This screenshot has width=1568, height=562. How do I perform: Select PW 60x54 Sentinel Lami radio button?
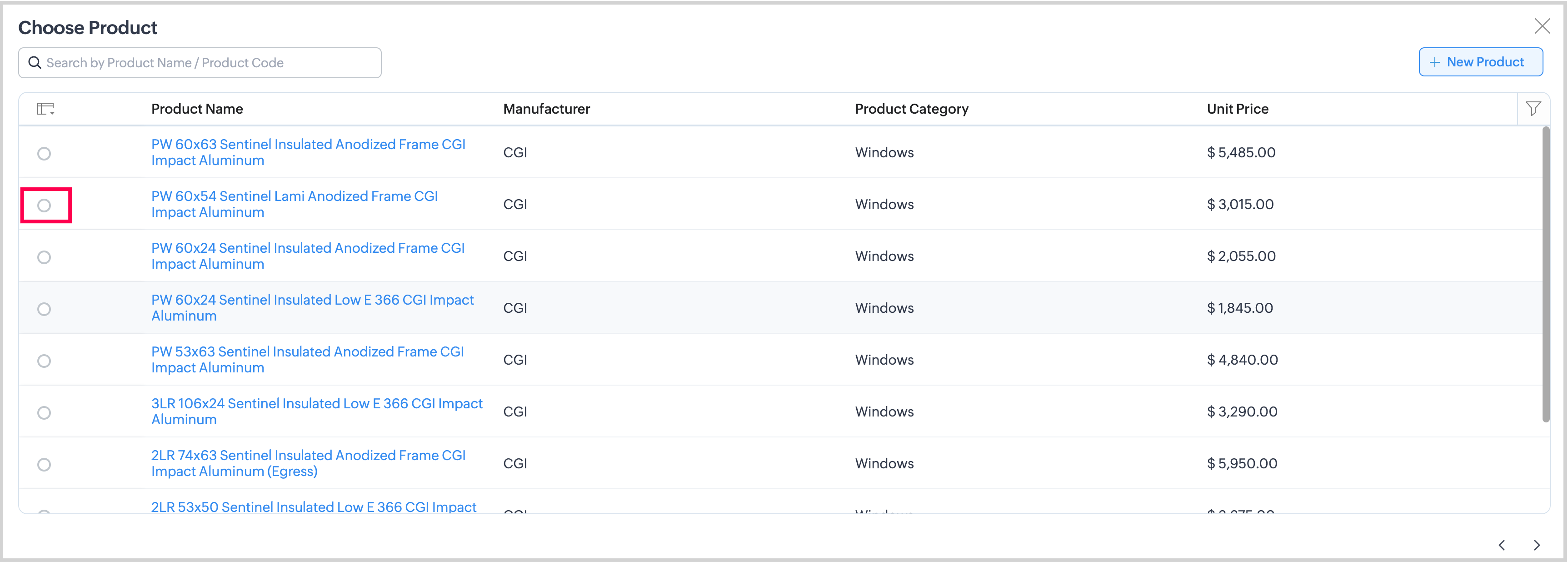click(44, 205)
